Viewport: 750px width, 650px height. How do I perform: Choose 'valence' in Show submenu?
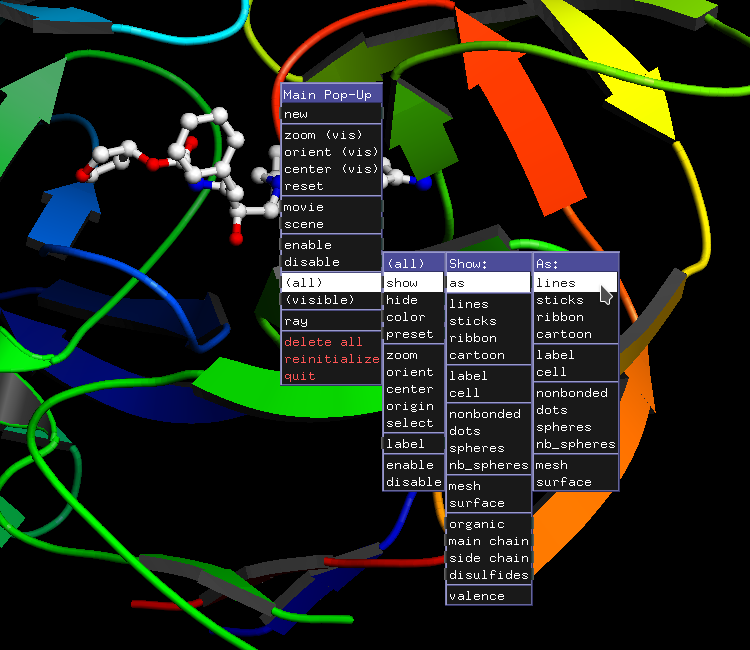[x=488, y=596]
